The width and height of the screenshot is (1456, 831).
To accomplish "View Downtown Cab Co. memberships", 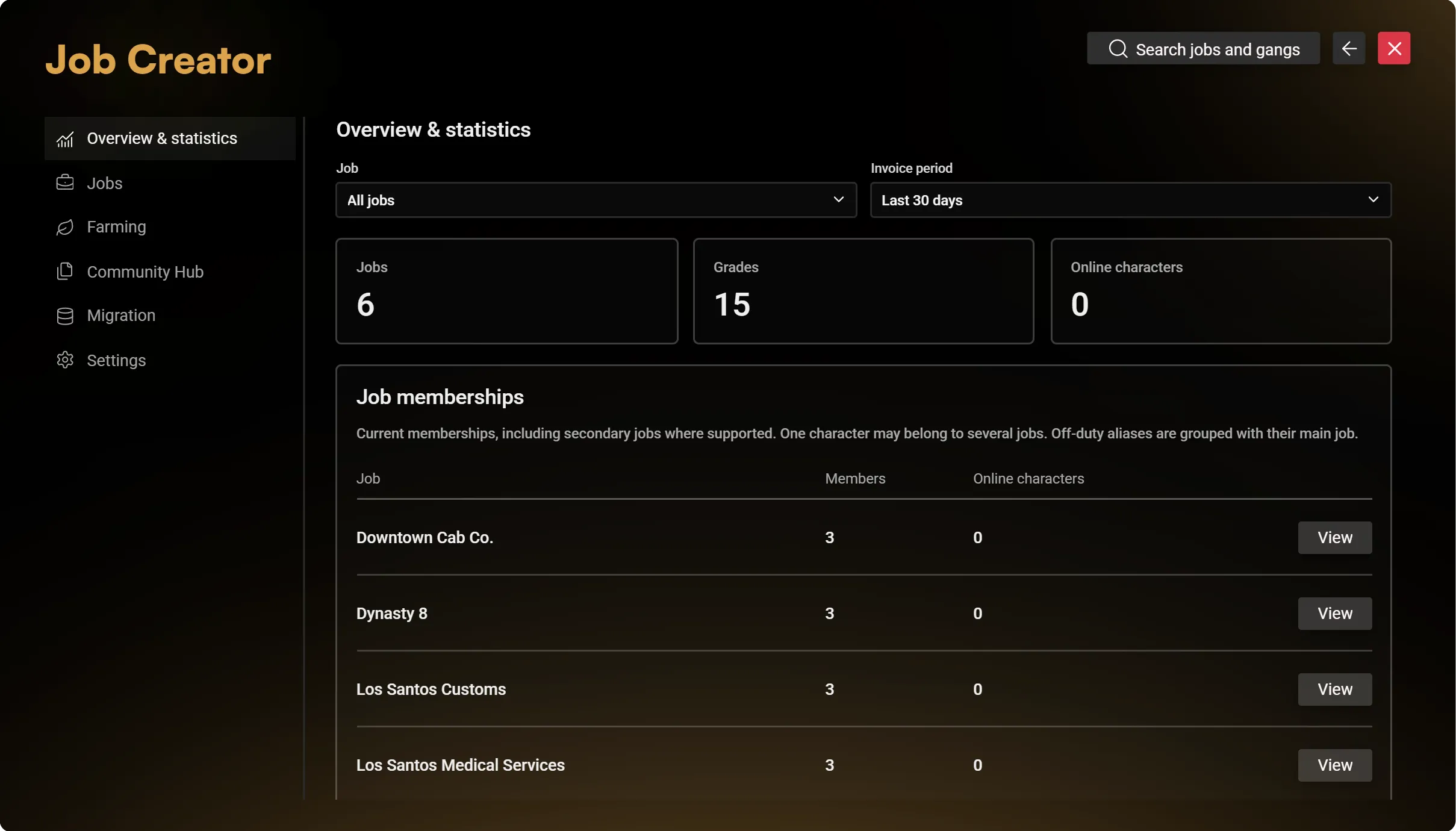I will point(1335,538).
